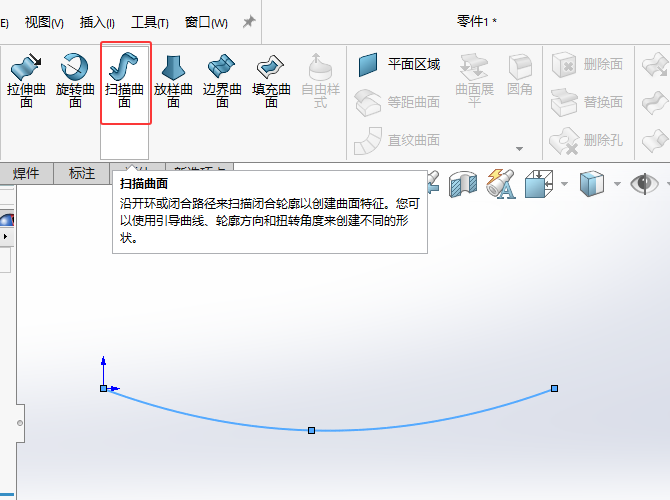670x500 pixels.
Task: Expand the left panel flyout arrow
Action: click(5, 236)
